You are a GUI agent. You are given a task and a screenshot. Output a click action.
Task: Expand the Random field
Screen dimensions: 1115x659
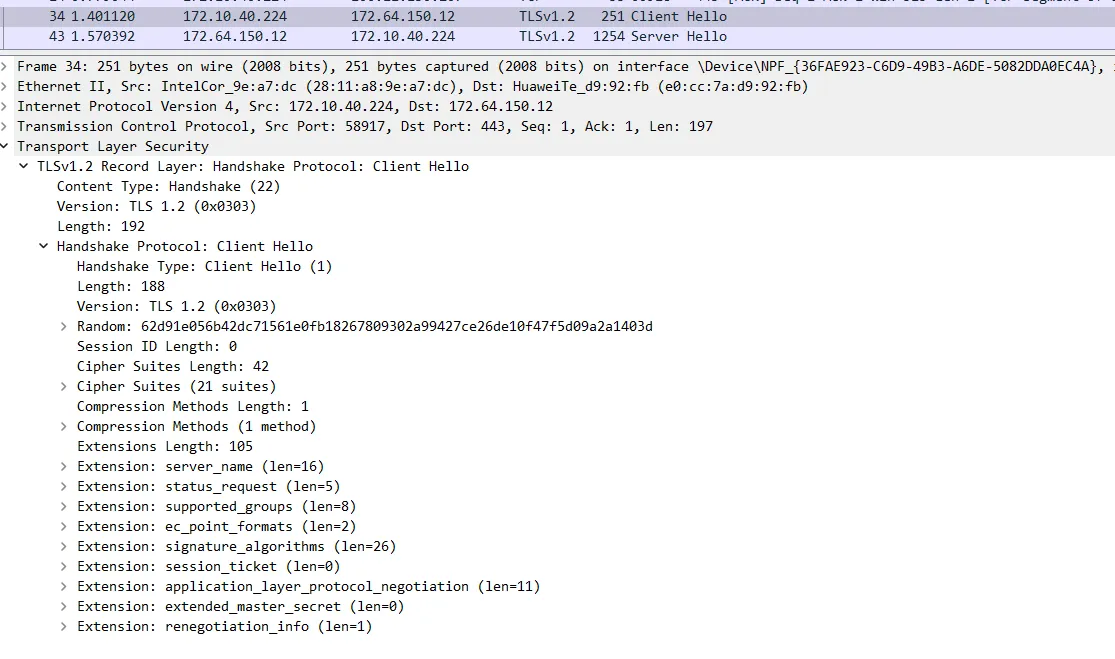click(x=64, y=326)
